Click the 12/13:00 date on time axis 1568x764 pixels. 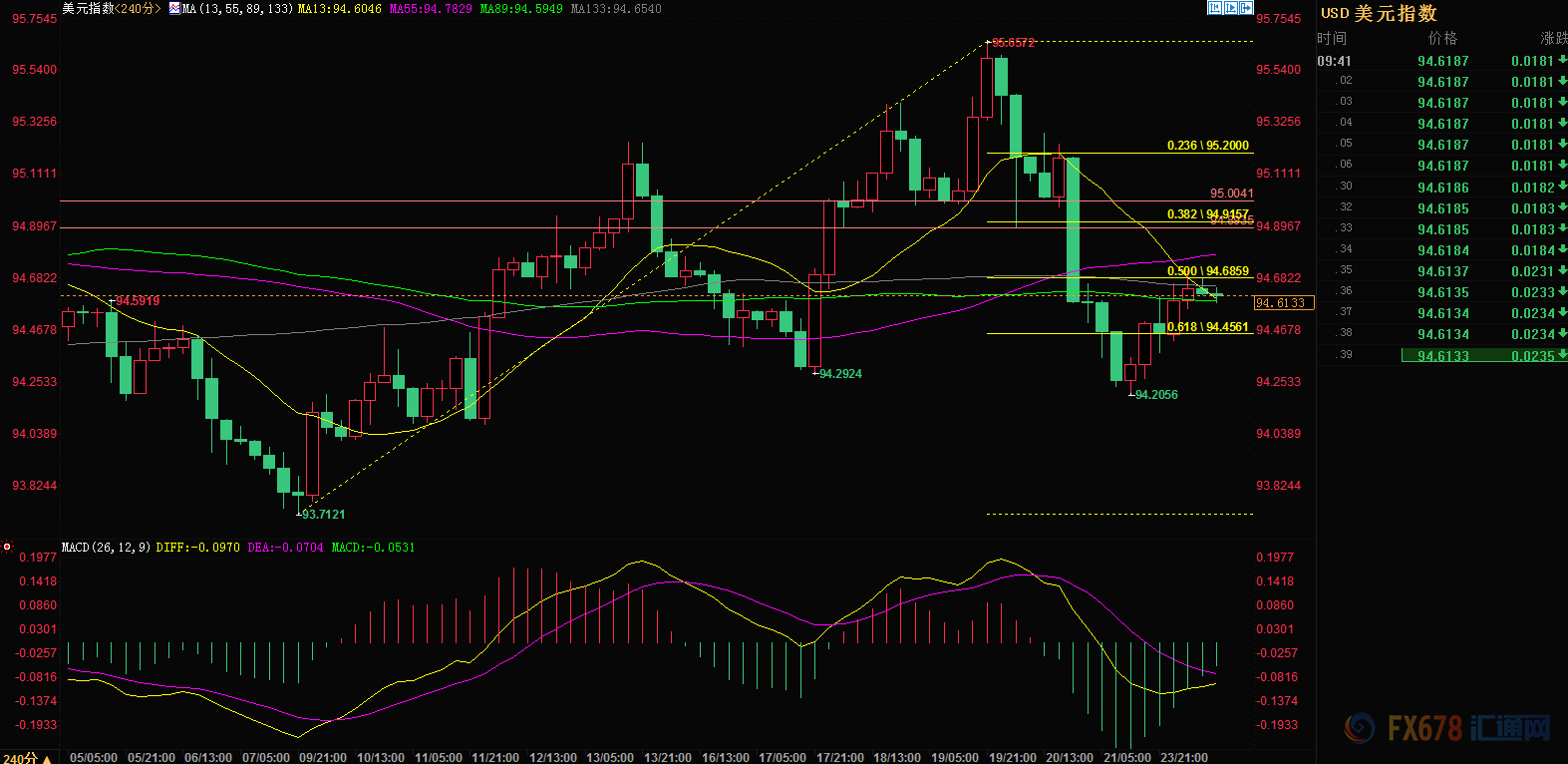[x=553, y=758]
